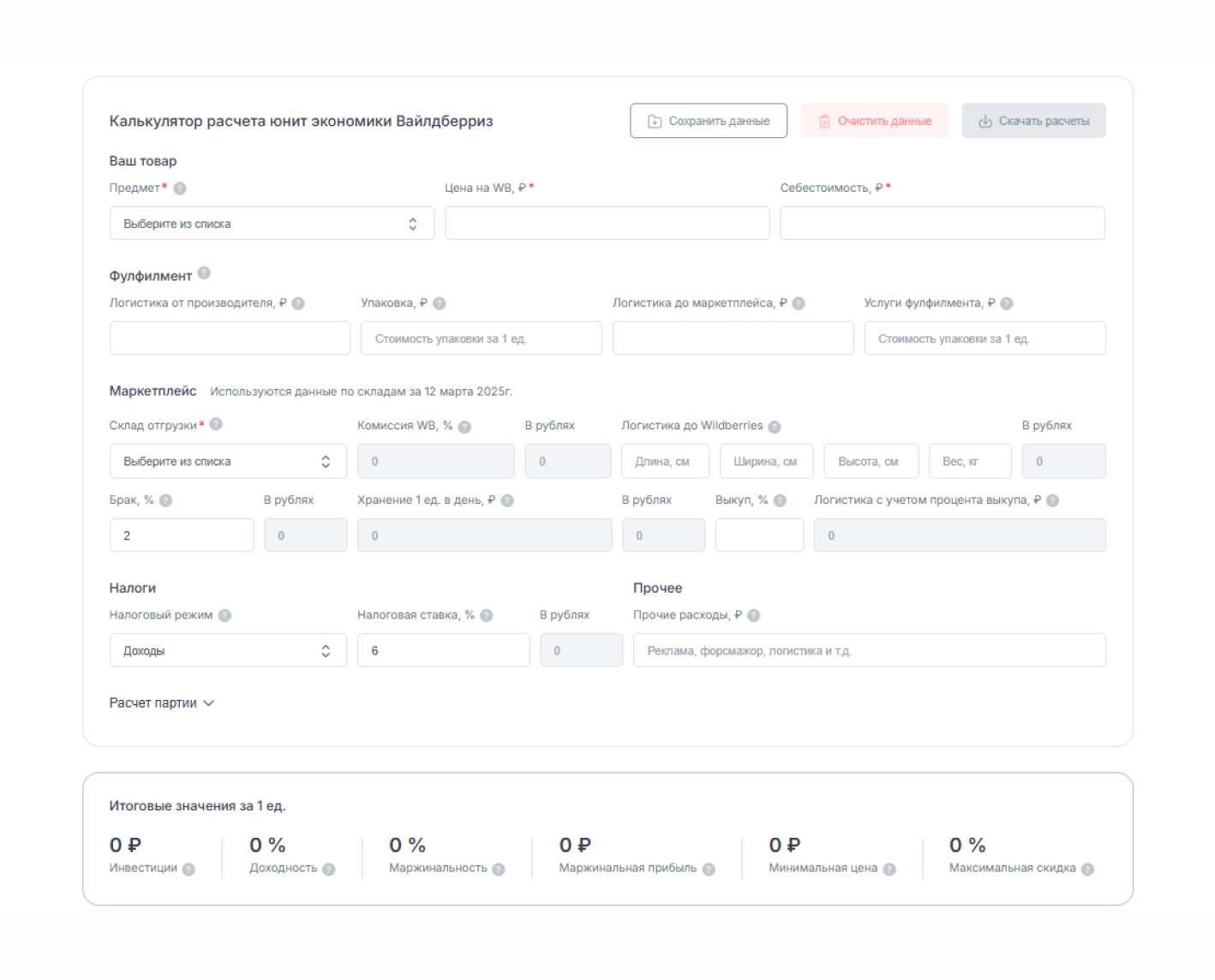Click help icon next to Маржинальность
1215x980 pixels.
499,869
